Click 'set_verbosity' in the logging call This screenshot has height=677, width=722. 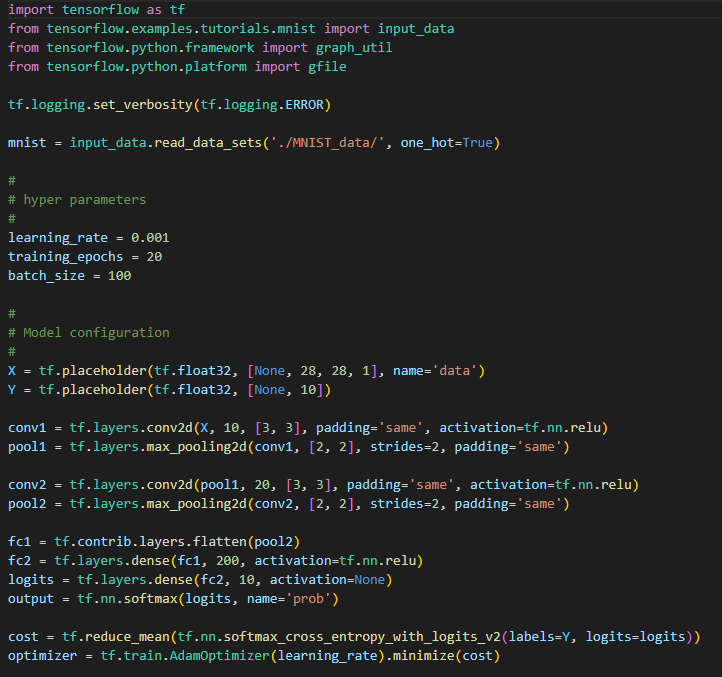143,105
